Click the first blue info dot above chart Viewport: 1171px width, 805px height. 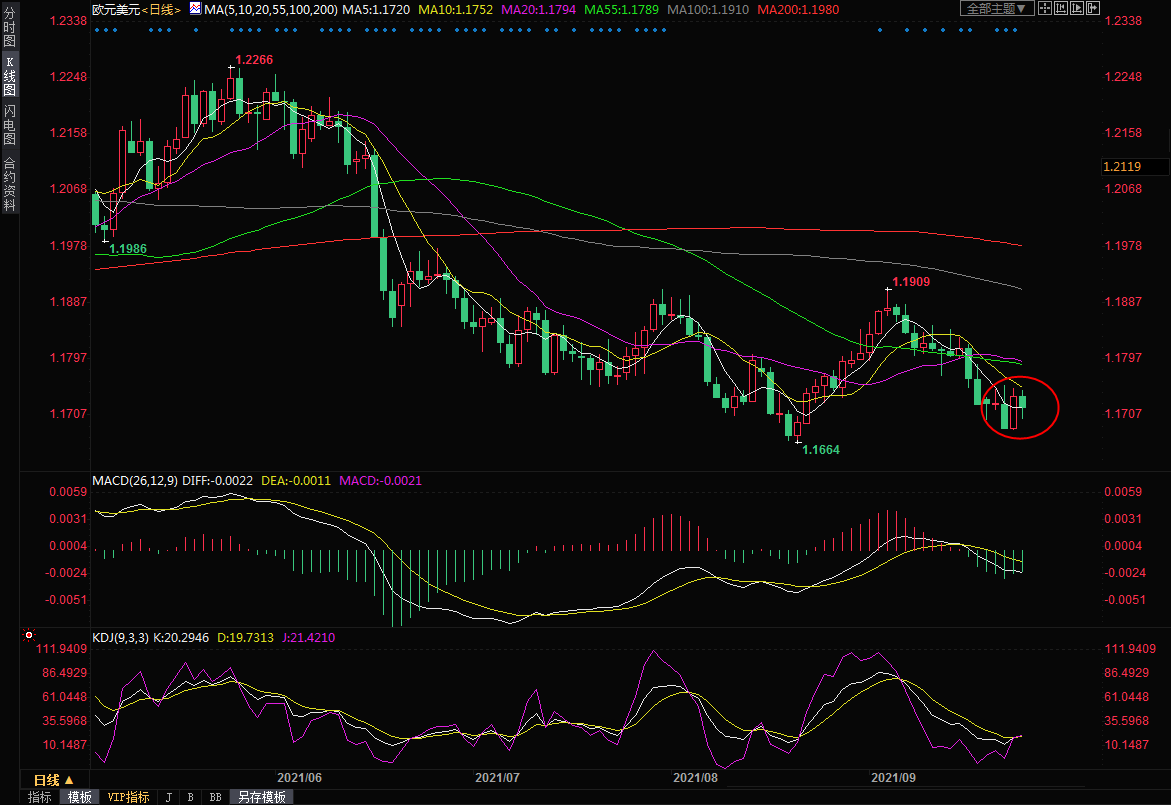pos(96,30)
